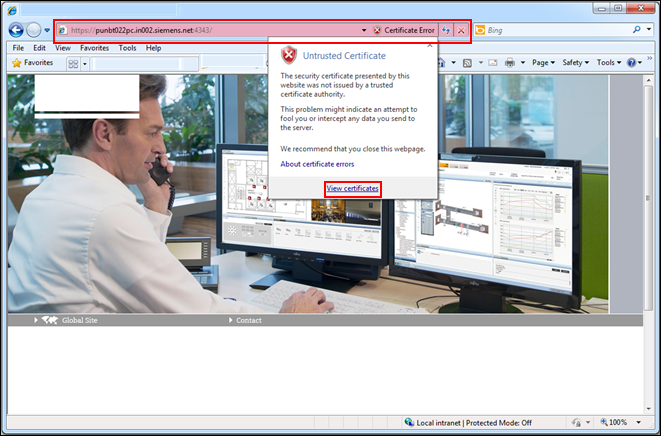This screenshot has height=436, width=661.
Task: Click the RSS feeds icon
Action: coord(468,63)
